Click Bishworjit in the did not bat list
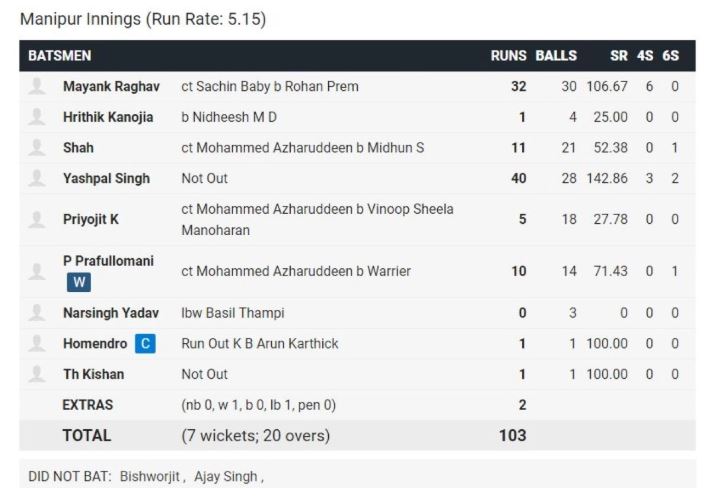 click(x=150, y=476)
